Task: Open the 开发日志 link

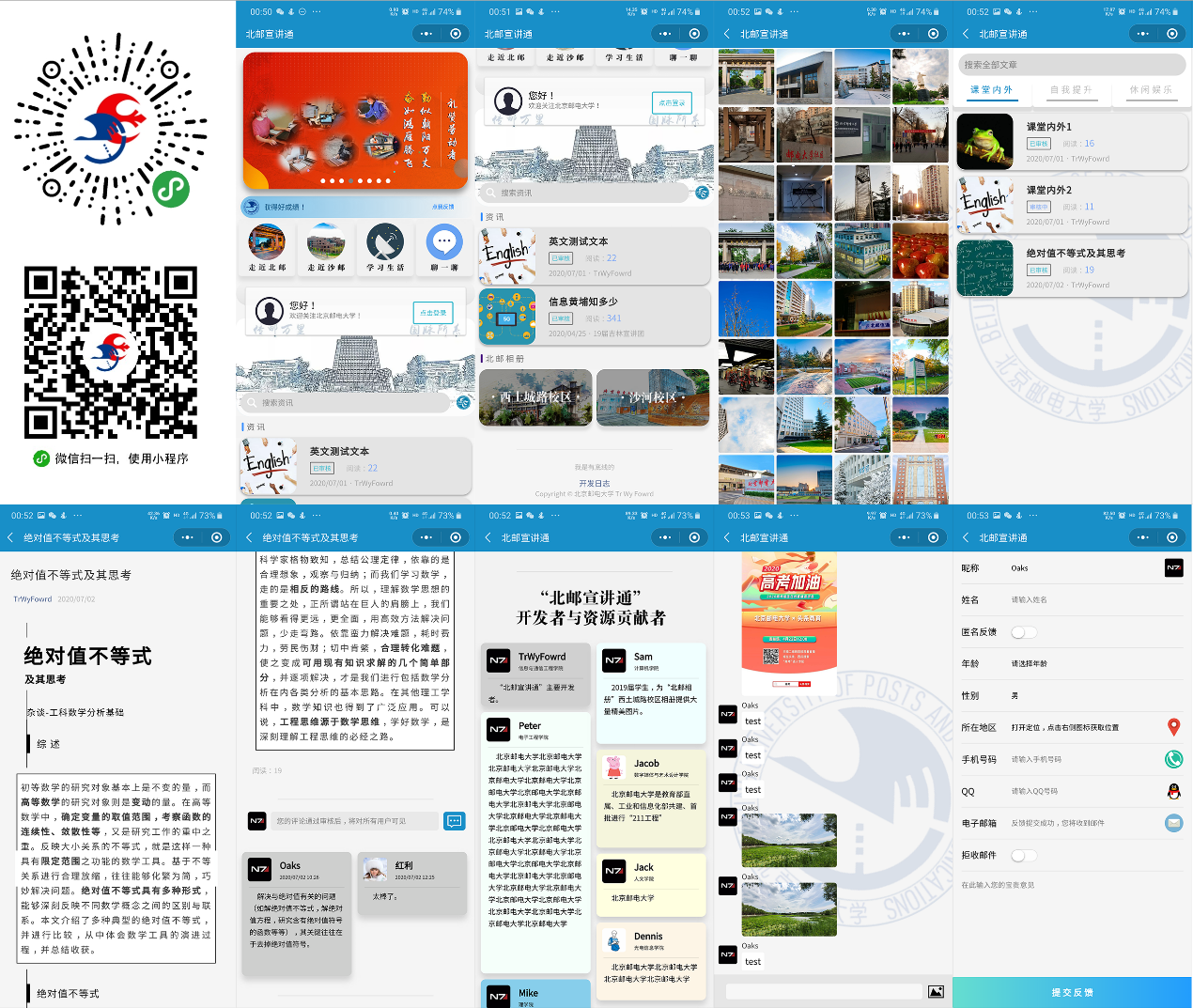Action: coord(595,483)
